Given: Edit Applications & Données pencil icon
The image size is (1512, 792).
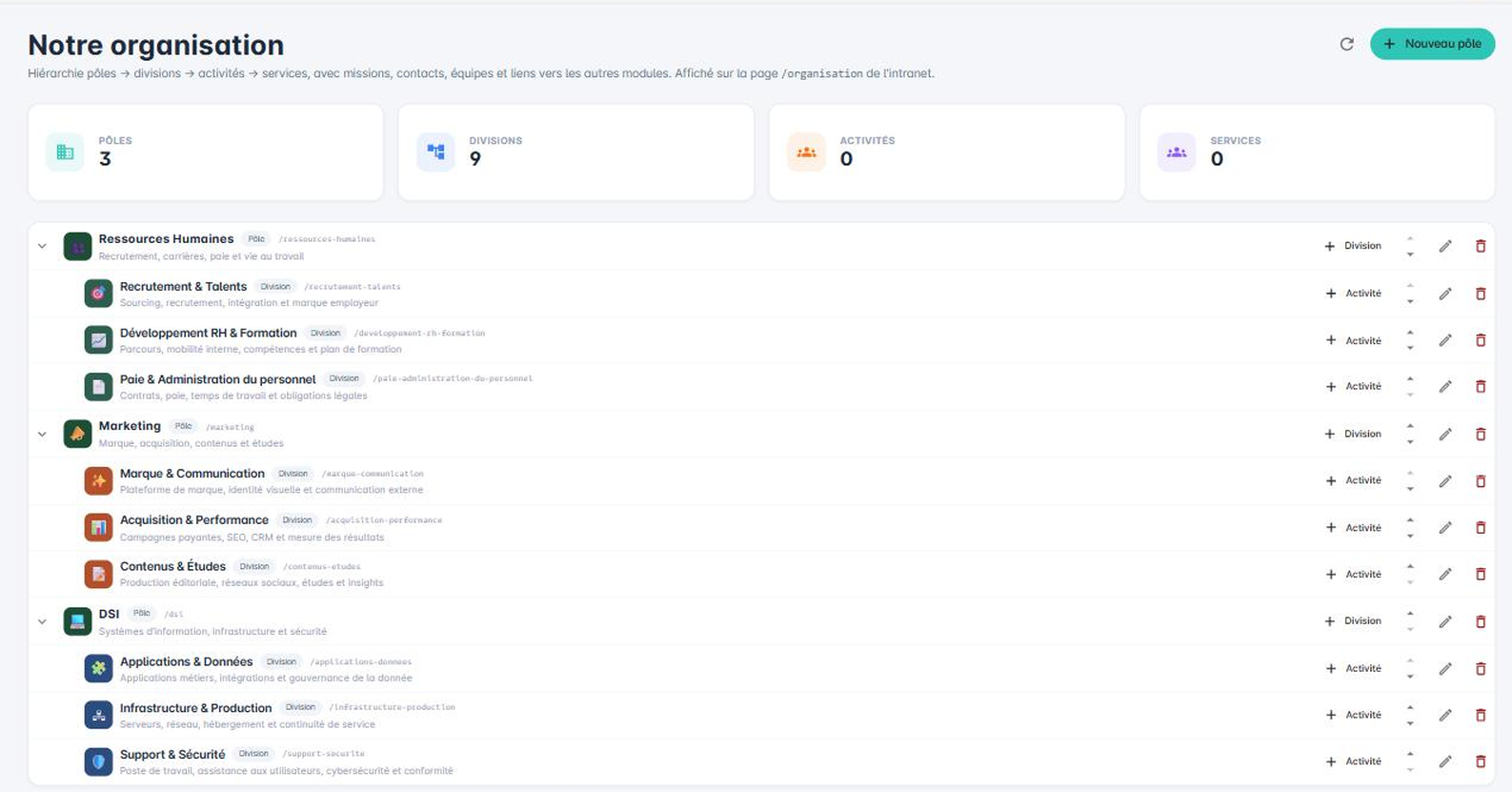Looking at the screenshot, I should [1445, 669].
